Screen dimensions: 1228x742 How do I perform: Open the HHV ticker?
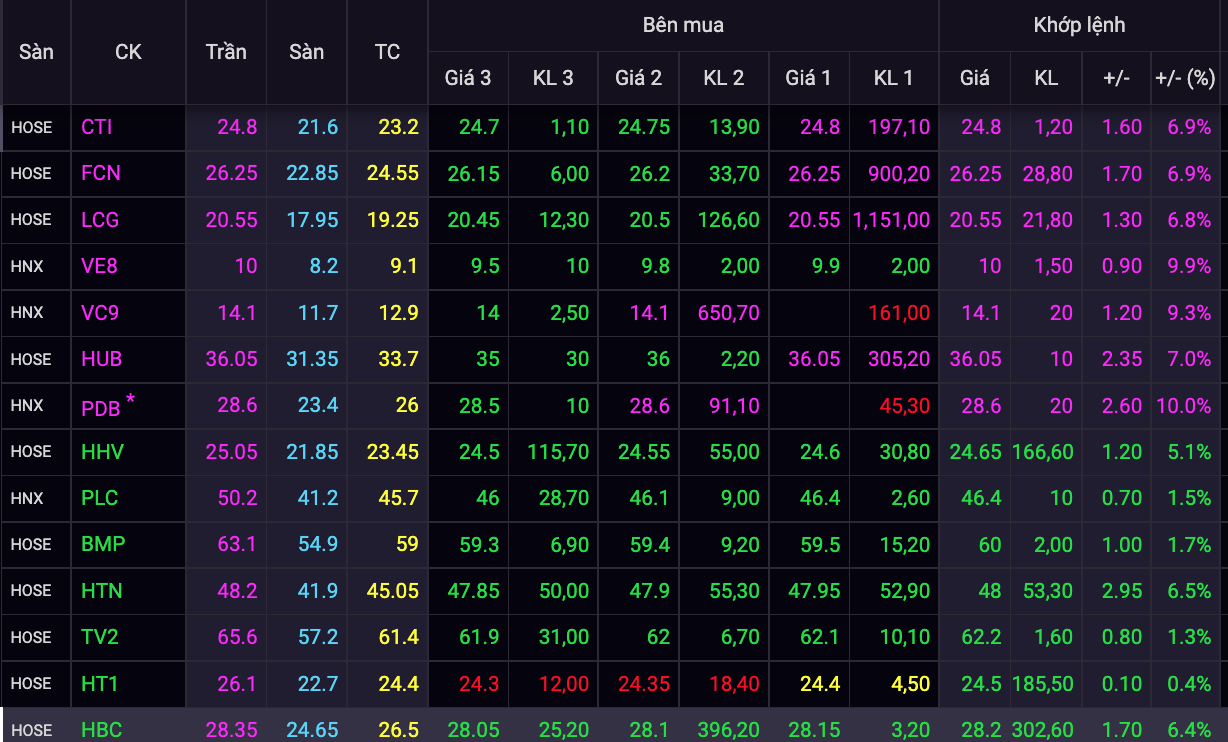(102, 452)
